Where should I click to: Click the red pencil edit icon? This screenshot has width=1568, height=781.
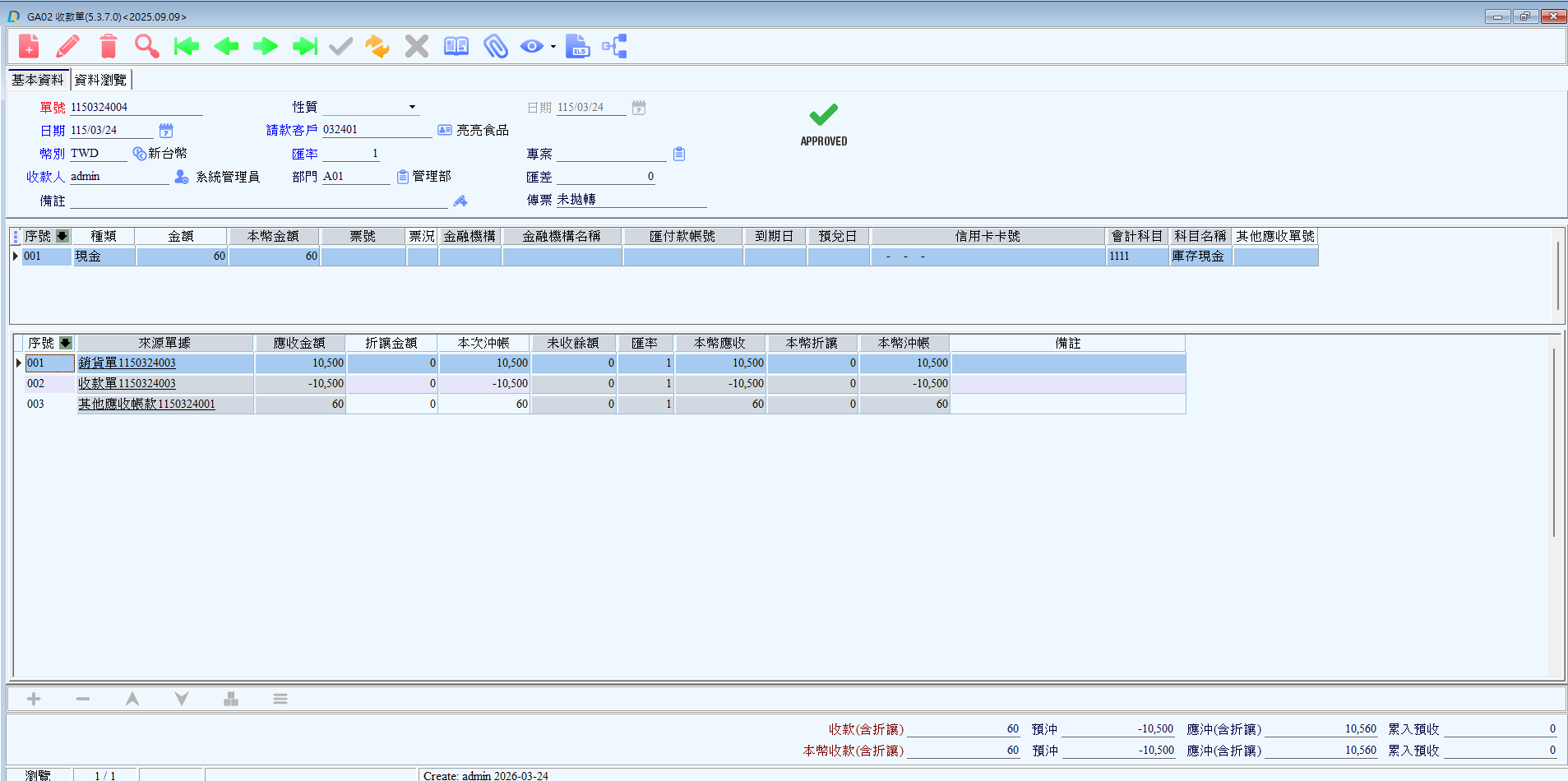(68, 46)
